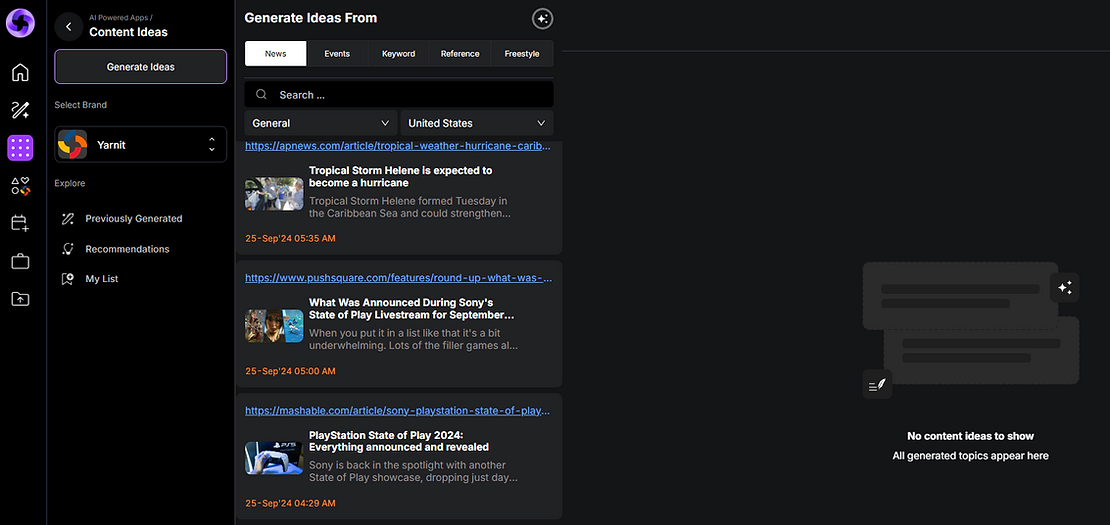Go back using the arrow beside Content Ideas
The height and width of the screenshot is (525, 1110).
tap(69, 27)
